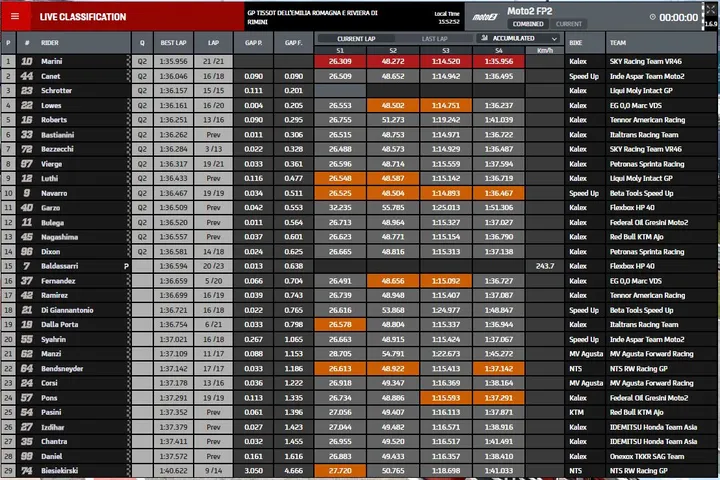Select rider name Dalla Porta
The height and width of the screenshot is (480, 720).
(x=59, y=324)
